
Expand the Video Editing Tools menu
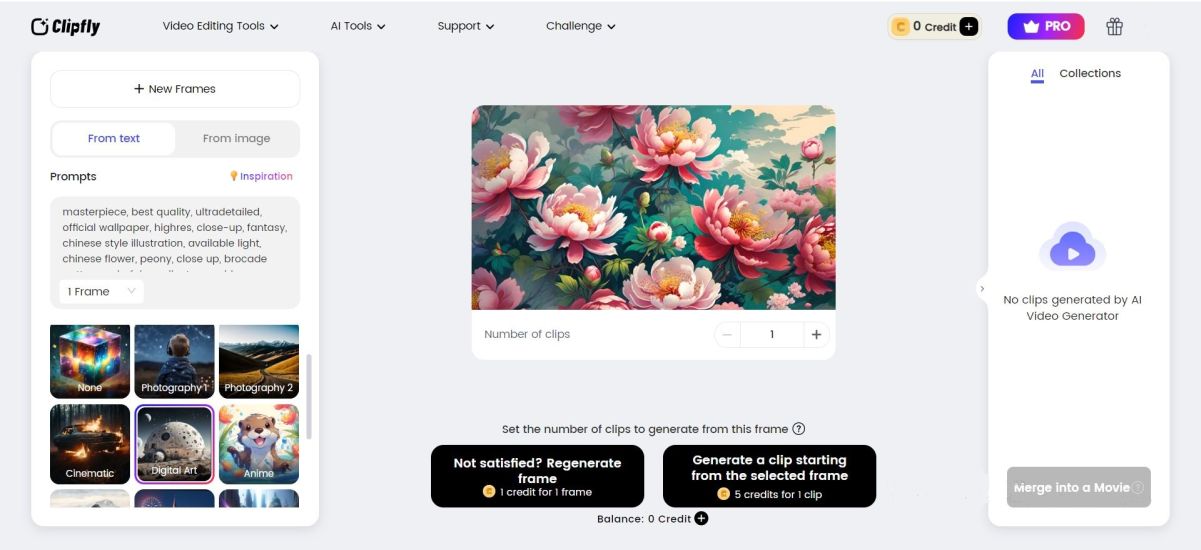pos(221,26)
